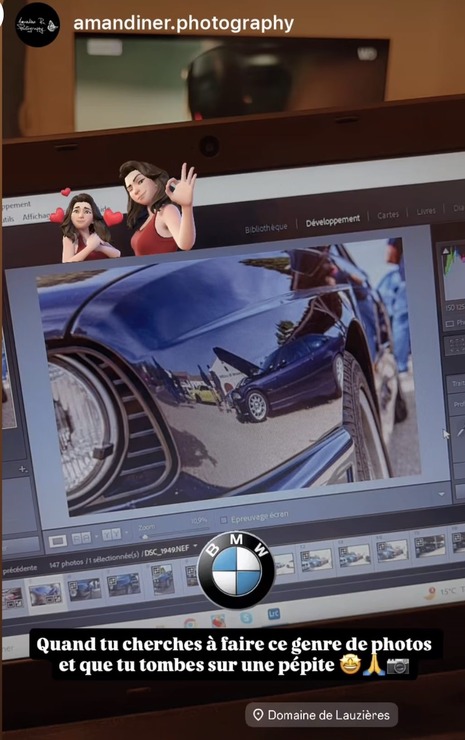The width and height of the screenshot is (465, 740).
Task: Open the Skype taskbar icon
Action: click(245, 617)
